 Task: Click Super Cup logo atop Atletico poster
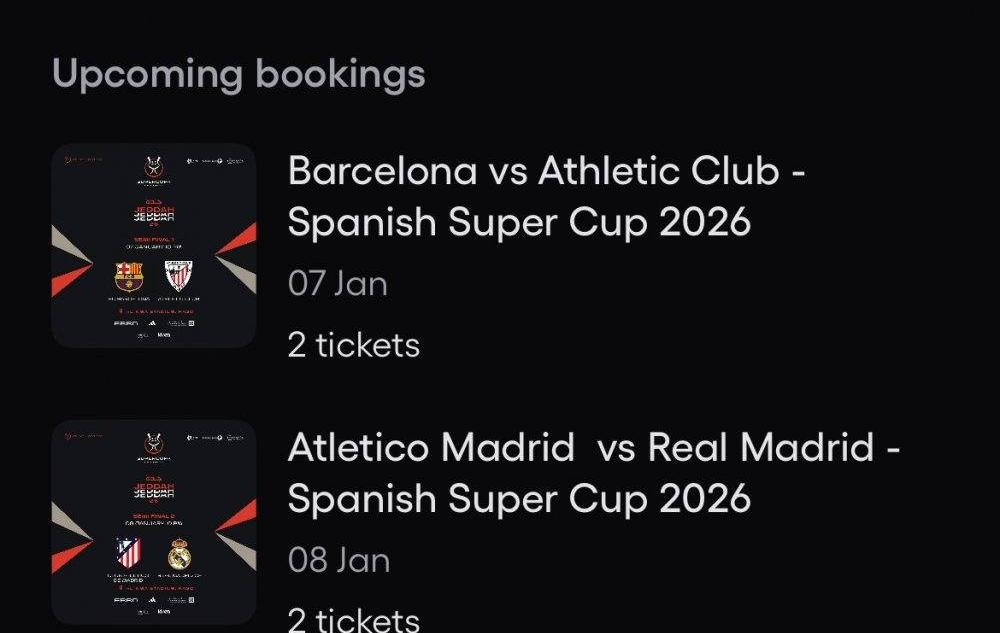[153, 443]
